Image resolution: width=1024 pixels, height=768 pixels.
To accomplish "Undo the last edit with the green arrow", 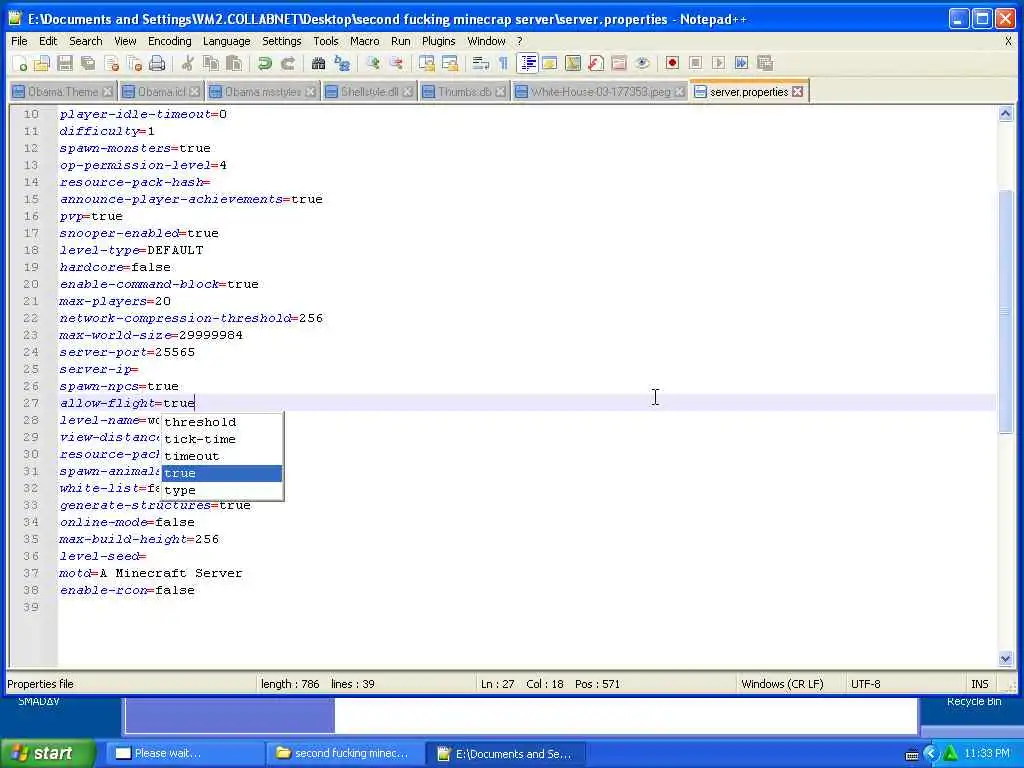I will 264,63.
